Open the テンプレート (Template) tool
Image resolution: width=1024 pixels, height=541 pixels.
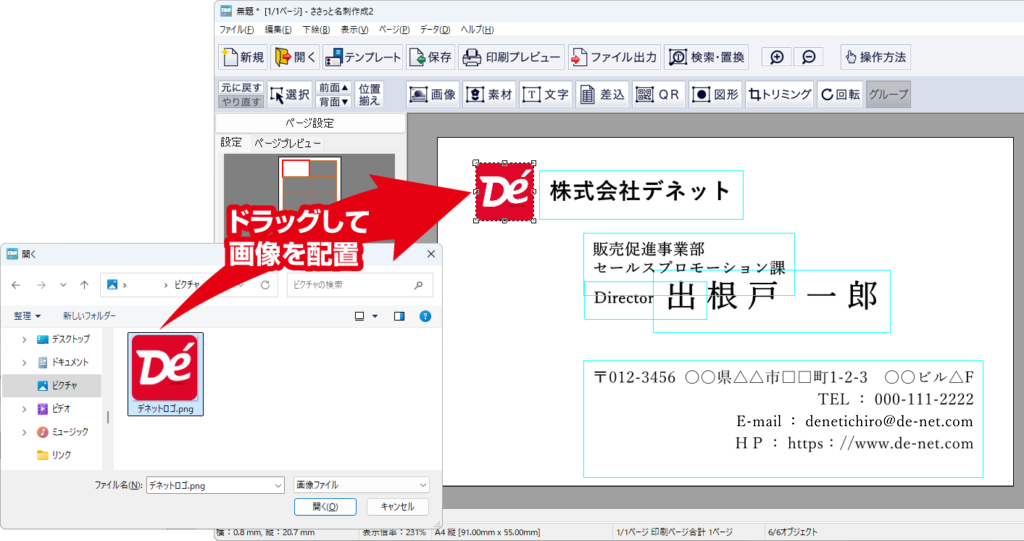point(362,57)
